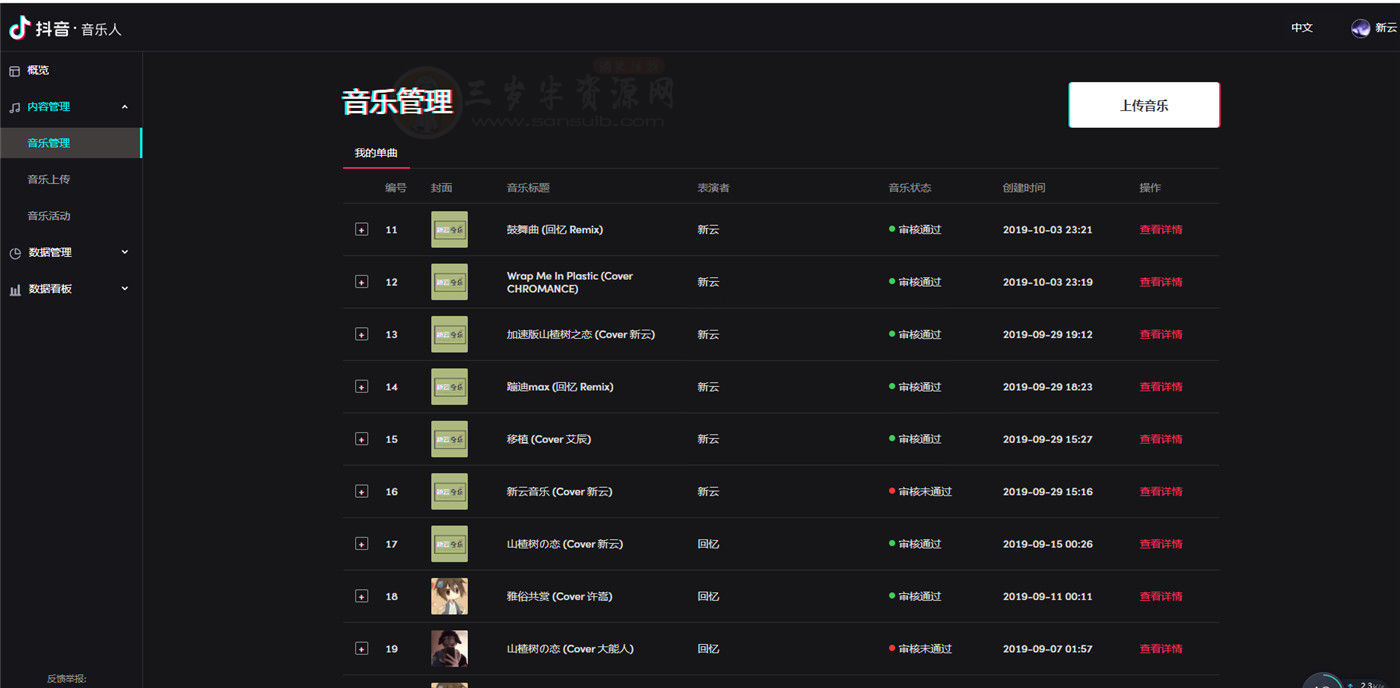Click the 新云 user avatar icon
1400x688 pixels.
coord(1360,28)
